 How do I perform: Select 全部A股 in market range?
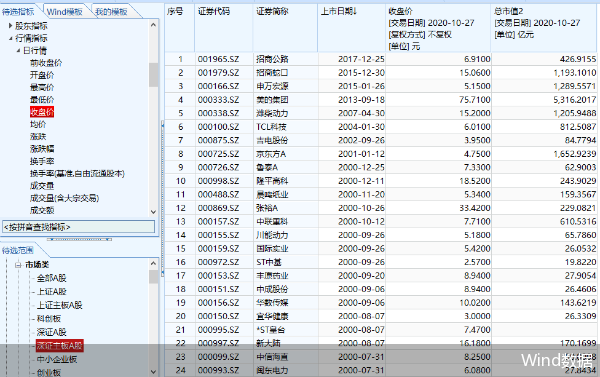52,278
